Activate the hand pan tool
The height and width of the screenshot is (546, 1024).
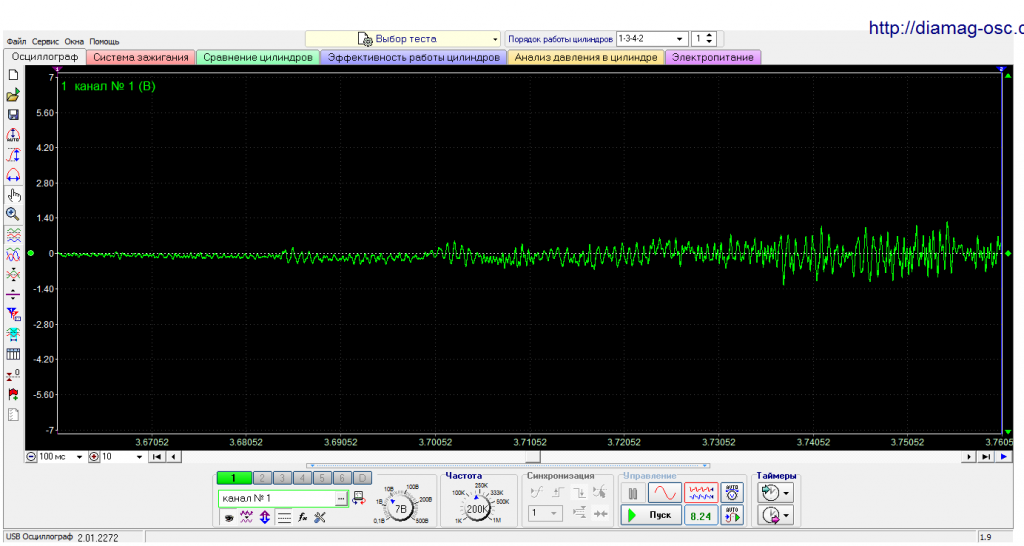click(13, 195)
